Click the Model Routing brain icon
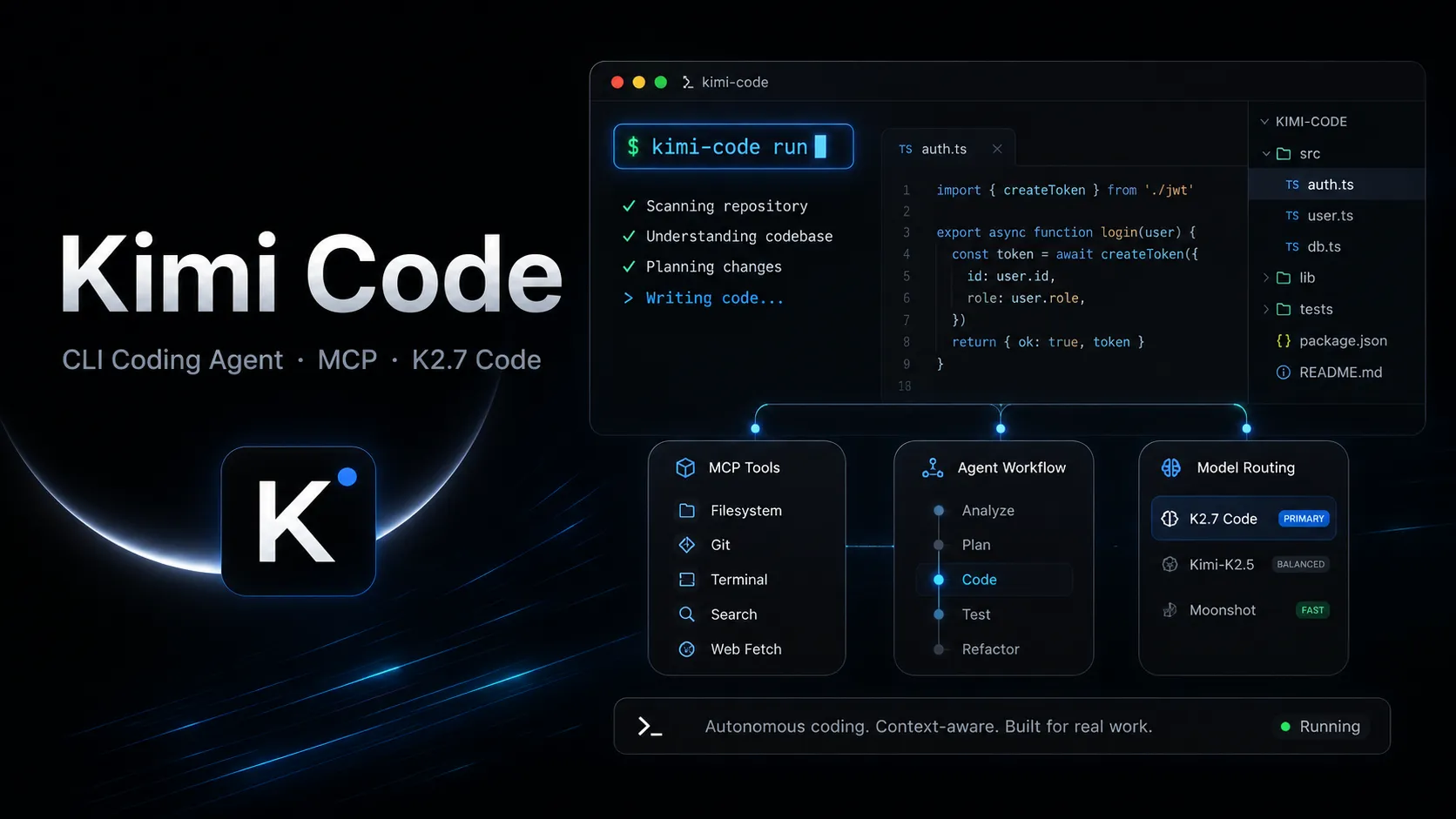1456x819 pixels. pos(1171,467)
